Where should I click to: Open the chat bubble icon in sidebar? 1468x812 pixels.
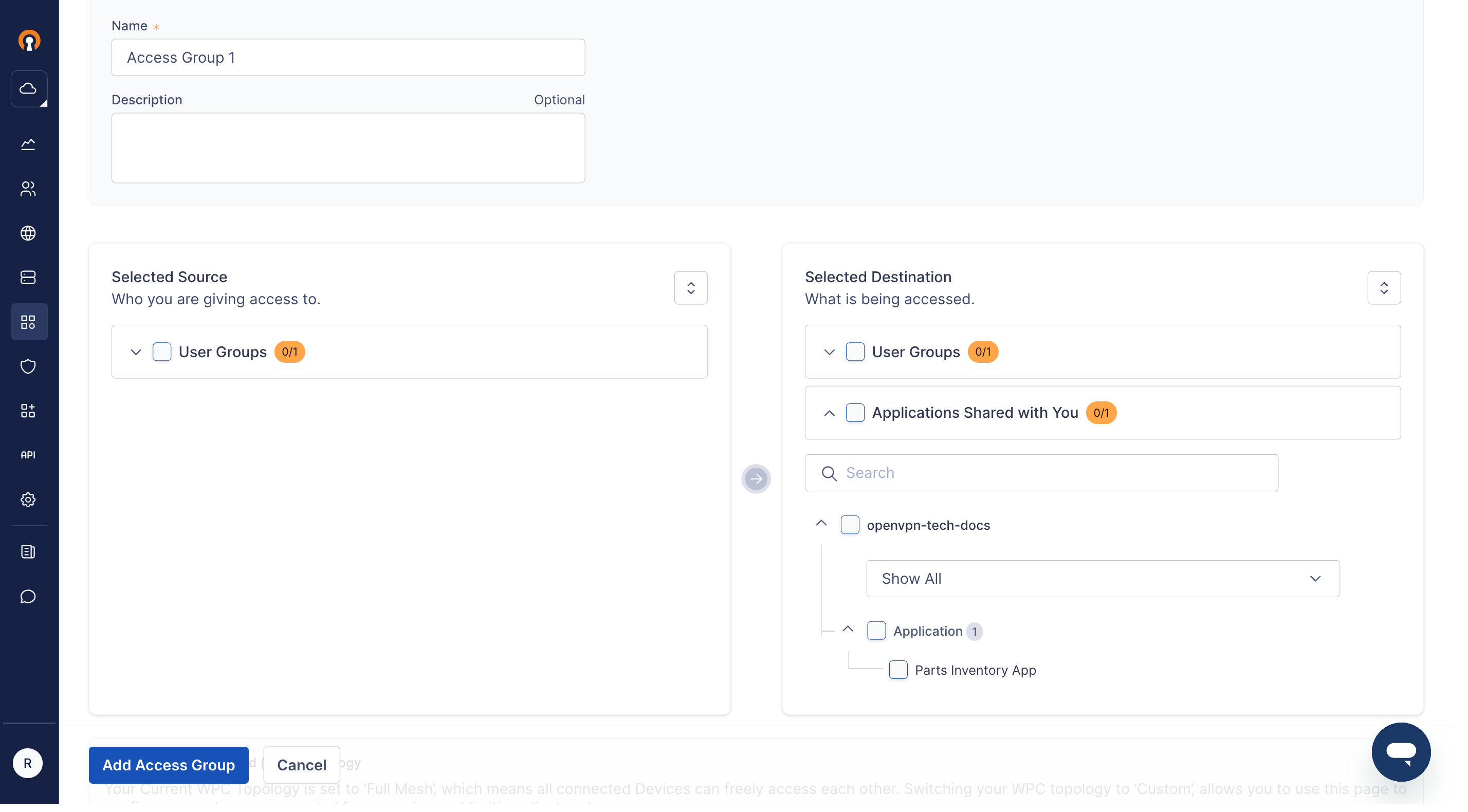pyautogui.click(x=28, y=597)
